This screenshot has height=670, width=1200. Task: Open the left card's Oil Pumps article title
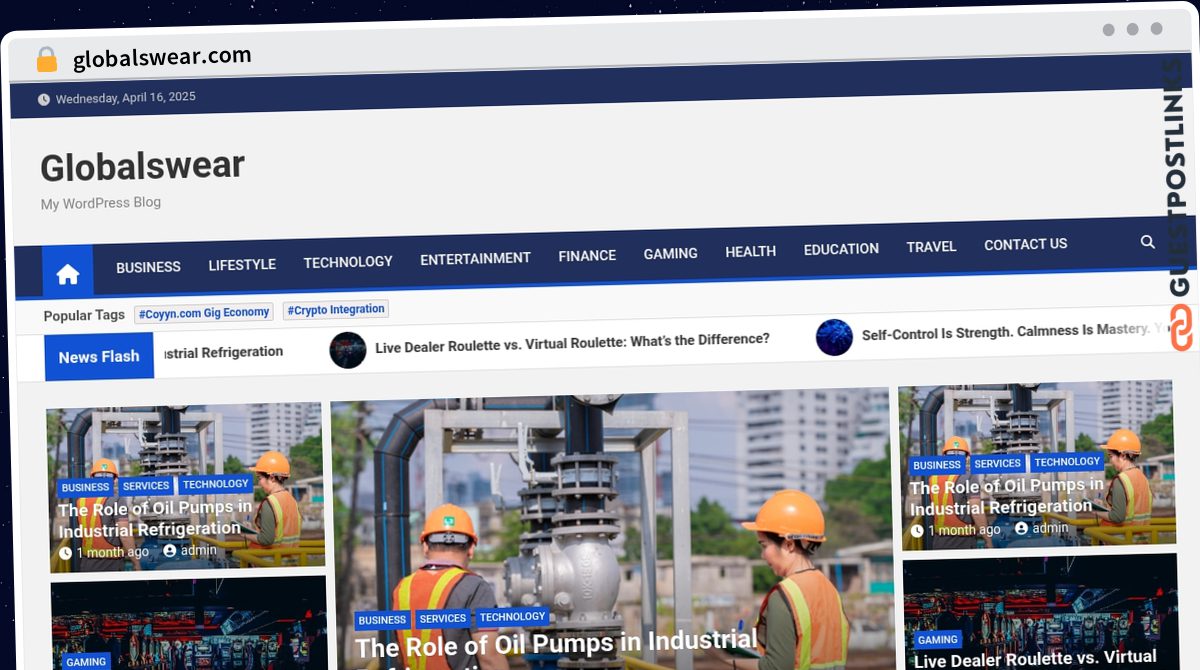click(x=155, y=518)
